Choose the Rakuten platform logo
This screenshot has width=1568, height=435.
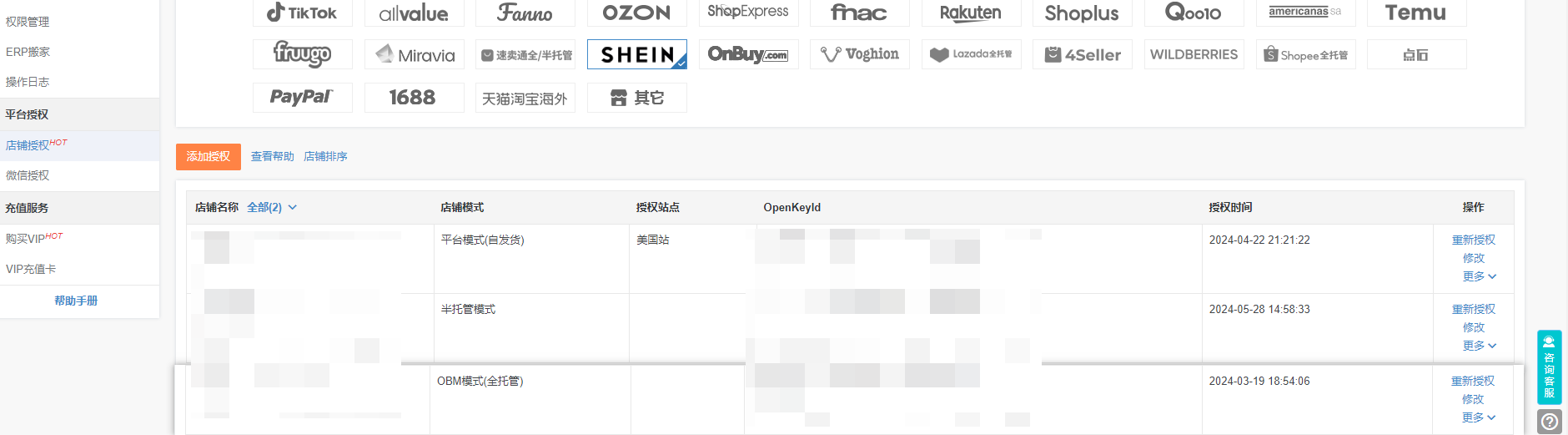coord(971,13)
